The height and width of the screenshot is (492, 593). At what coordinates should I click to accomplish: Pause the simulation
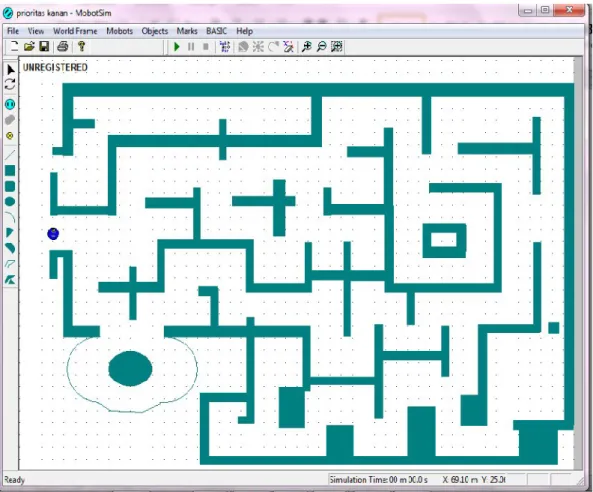pyautogui.click(x=191, y=47)
